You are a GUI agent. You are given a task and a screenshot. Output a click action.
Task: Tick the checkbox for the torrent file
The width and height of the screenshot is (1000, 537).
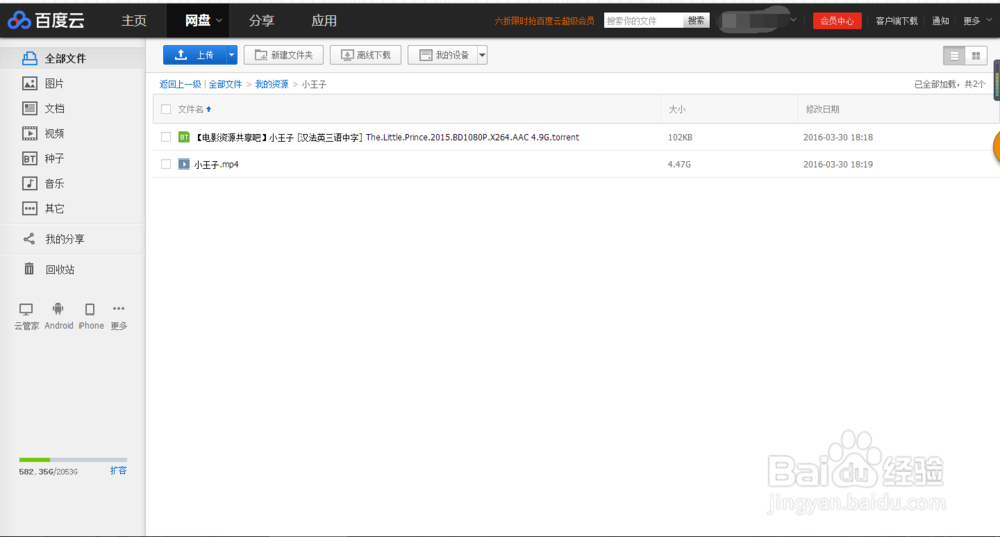[x=166, y=137]
